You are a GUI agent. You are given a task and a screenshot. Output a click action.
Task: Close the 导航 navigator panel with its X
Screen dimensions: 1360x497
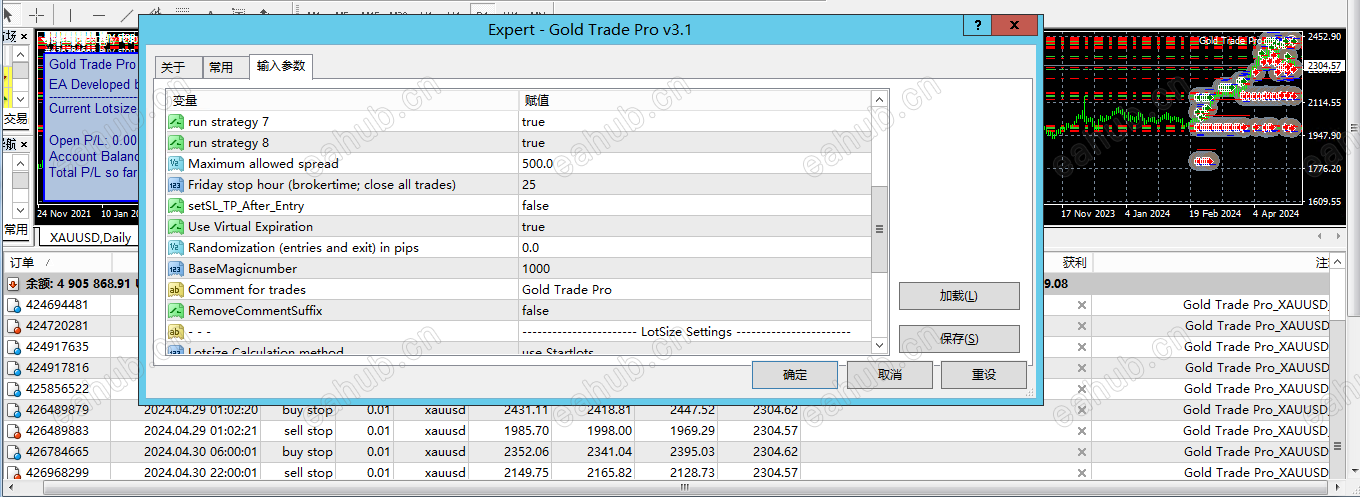24,146
